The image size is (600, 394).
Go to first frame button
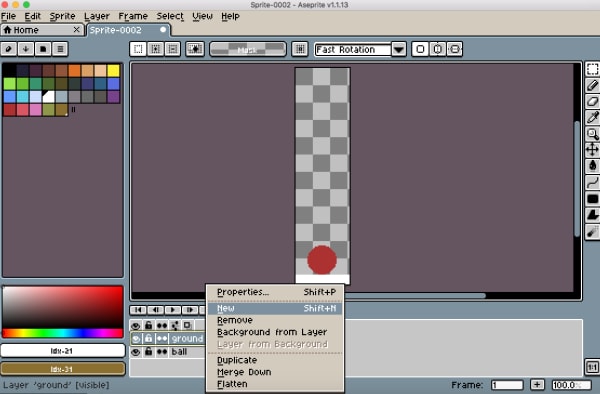(138, 309)
